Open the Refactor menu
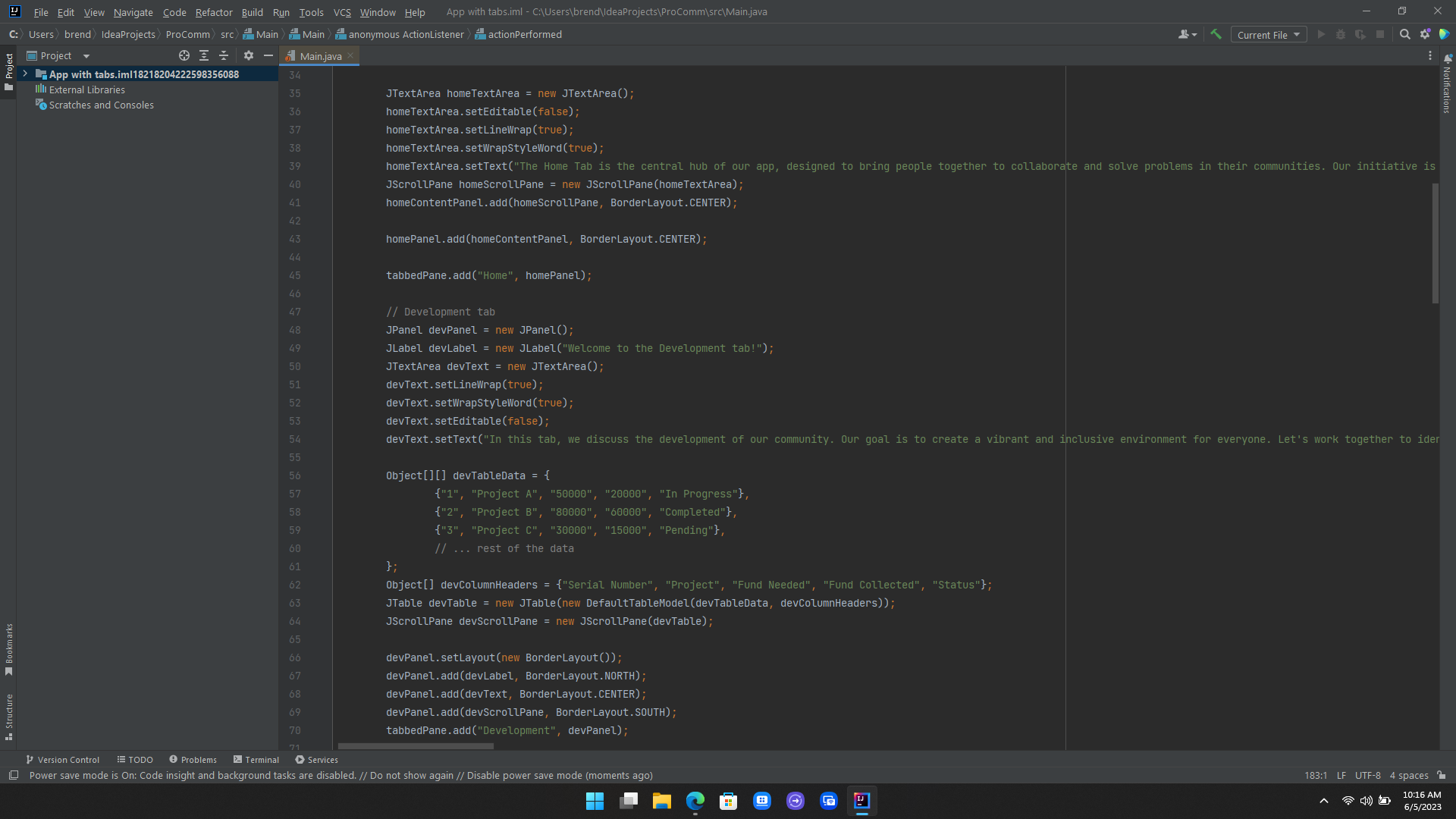The height and width of the screenshot is (819, 1456). click(x=213, y=12)
